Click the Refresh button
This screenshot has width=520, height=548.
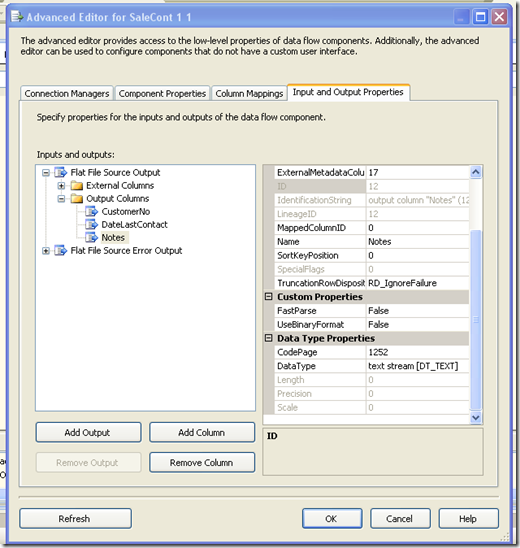click(x=75, y=518)
